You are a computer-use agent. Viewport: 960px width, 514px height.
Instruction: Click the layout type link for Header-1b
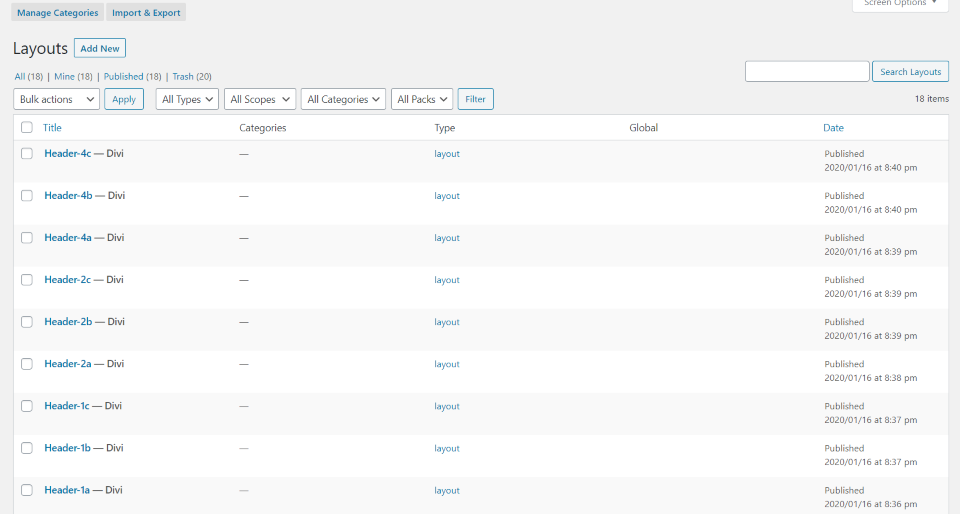point(447,449)
